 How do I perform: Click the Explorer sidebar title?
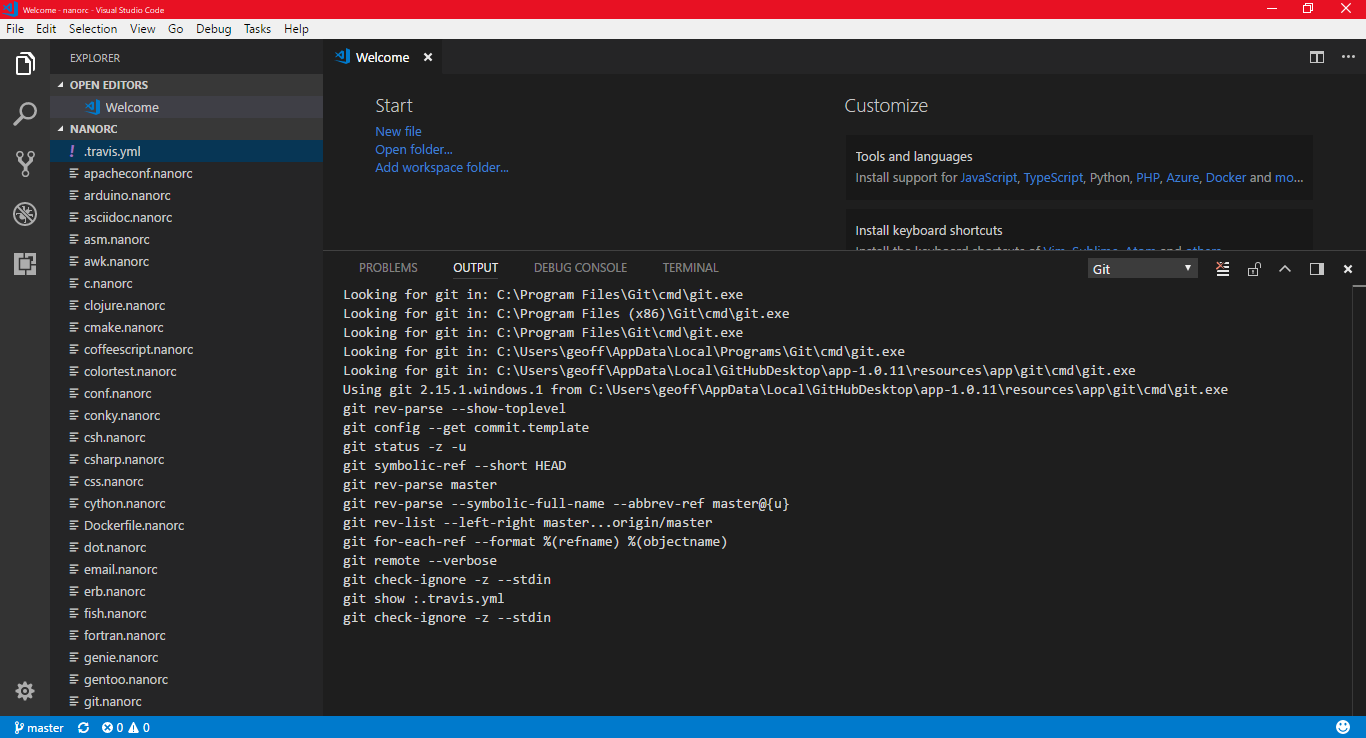click(95, 58)
